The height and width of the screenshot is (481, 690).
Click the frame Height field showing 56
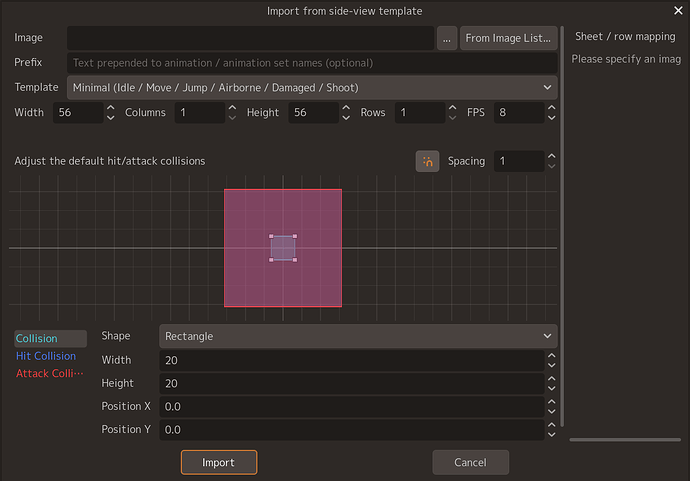coord(314,113)
